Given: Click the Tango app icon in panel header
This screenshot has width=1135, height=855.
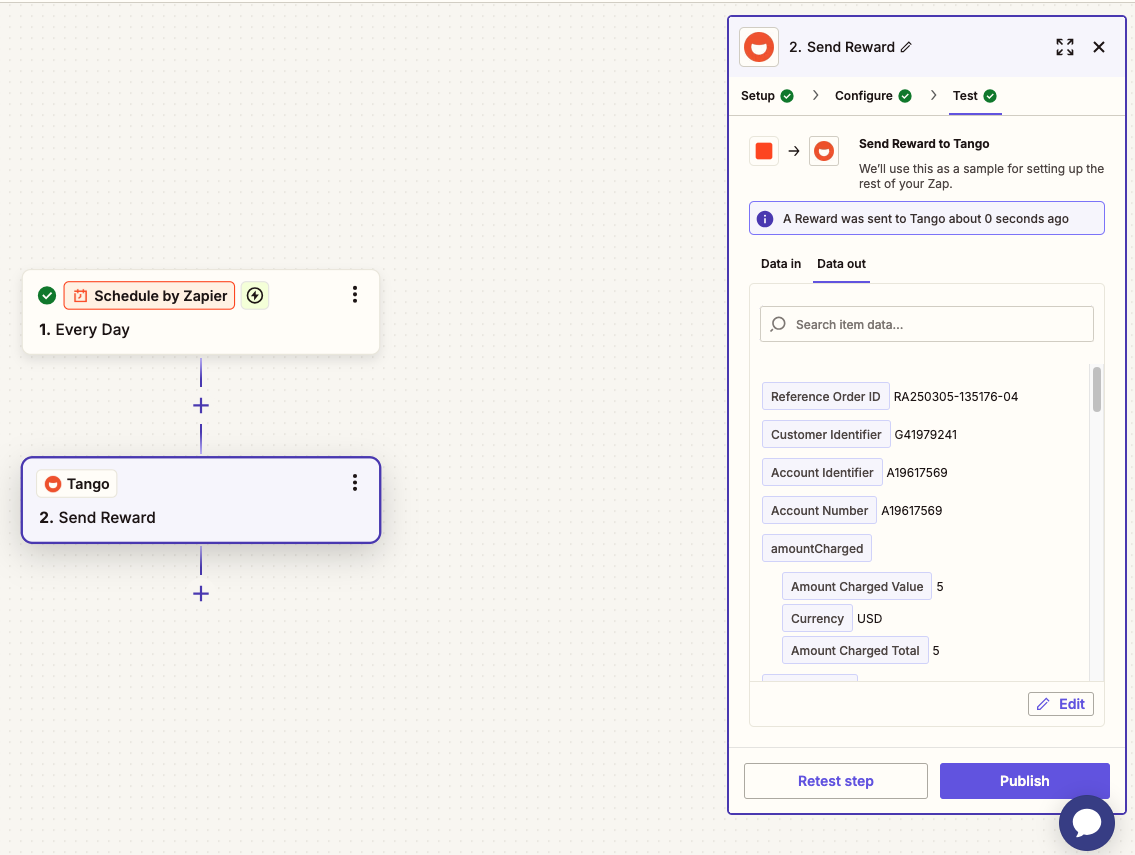Looking at the screenshot, I should coord(759,47).
